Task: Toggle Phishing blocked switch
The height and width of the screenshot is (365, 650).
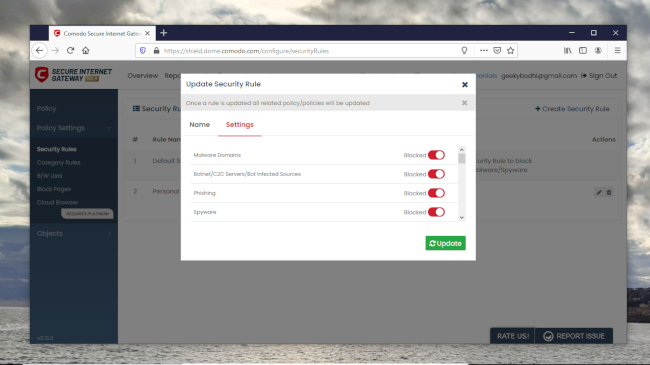Action: (x=436, y=193)
